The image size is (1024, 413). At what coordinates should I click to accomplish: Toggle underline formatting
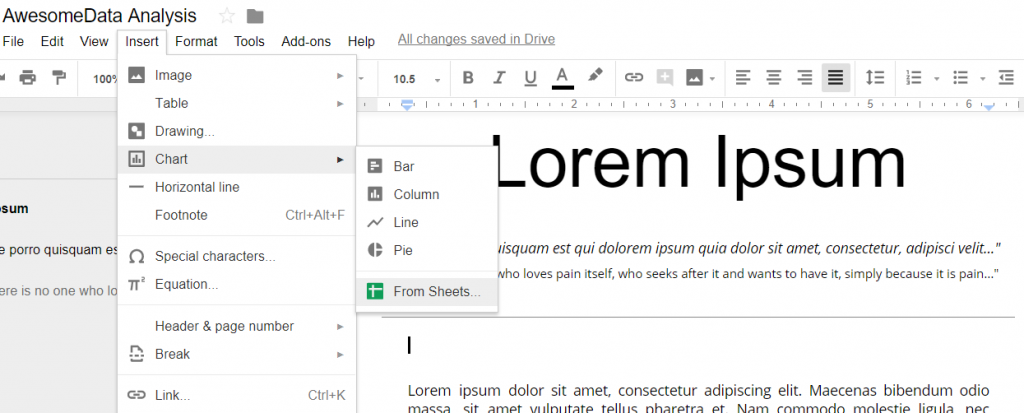pos(530,78)
